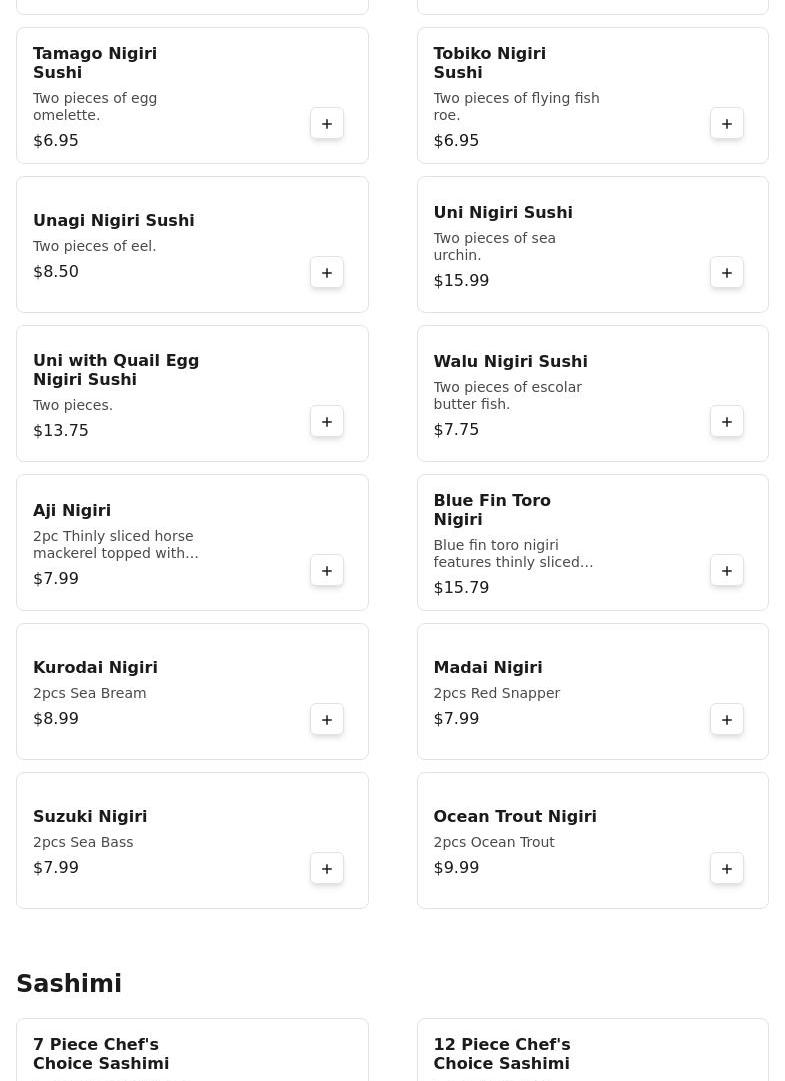This screenshot has height=1081, width=785.
Task: Add Kurodai Nigiri to the order
Action: [327, 720]
